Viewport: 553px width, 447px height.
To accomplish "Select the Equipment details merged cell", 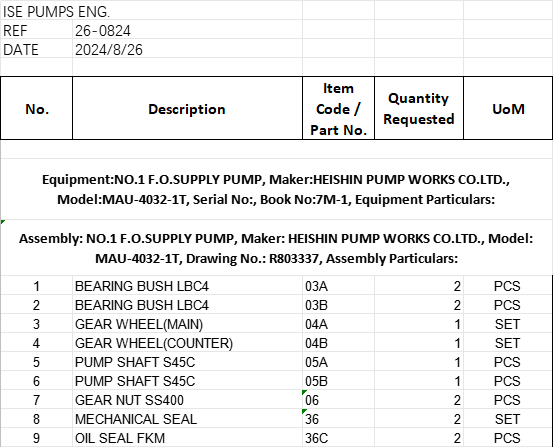I will (276, 189).
